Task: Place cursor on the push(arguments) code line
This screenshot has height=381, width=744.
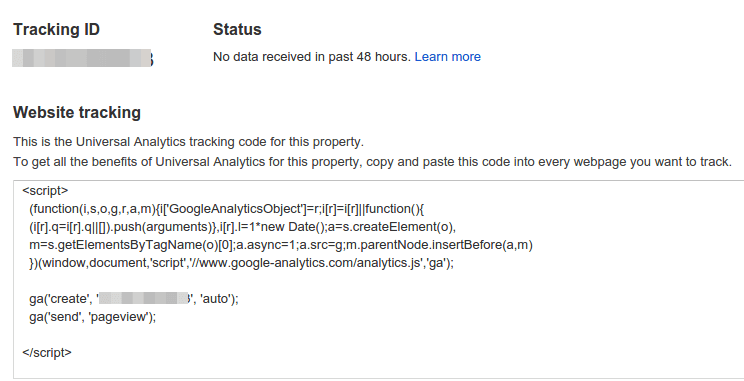Action: click(242, 227)
